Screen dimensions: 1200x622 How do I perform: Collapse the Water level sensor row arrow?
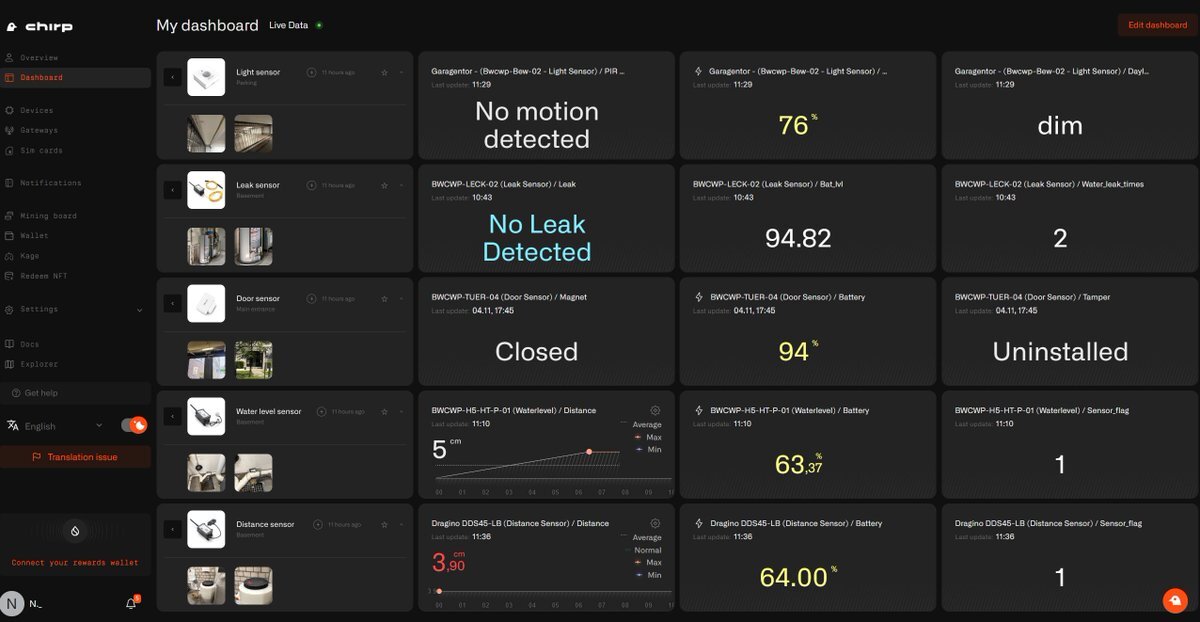coord(172,416)
